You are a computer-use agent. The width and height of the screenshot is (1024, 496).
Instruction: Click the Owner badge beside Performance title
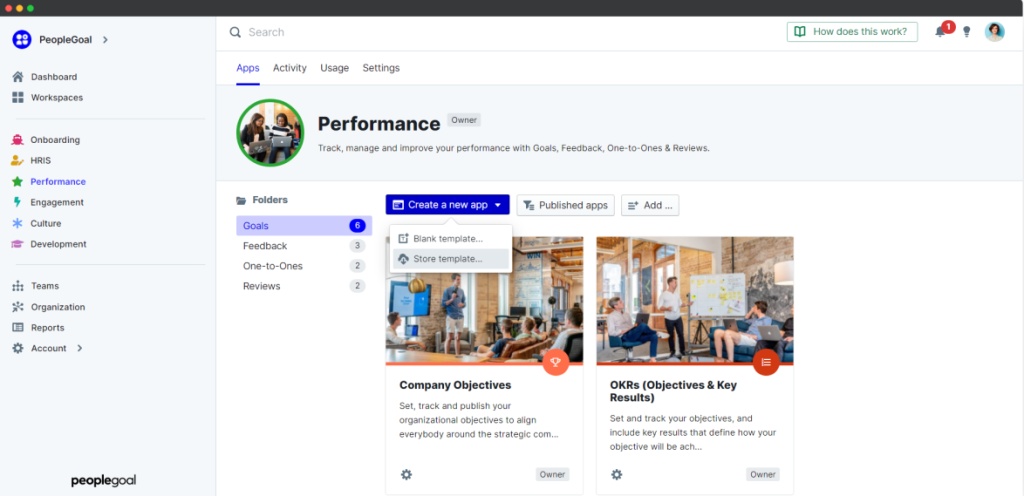(x=464, y=120)
